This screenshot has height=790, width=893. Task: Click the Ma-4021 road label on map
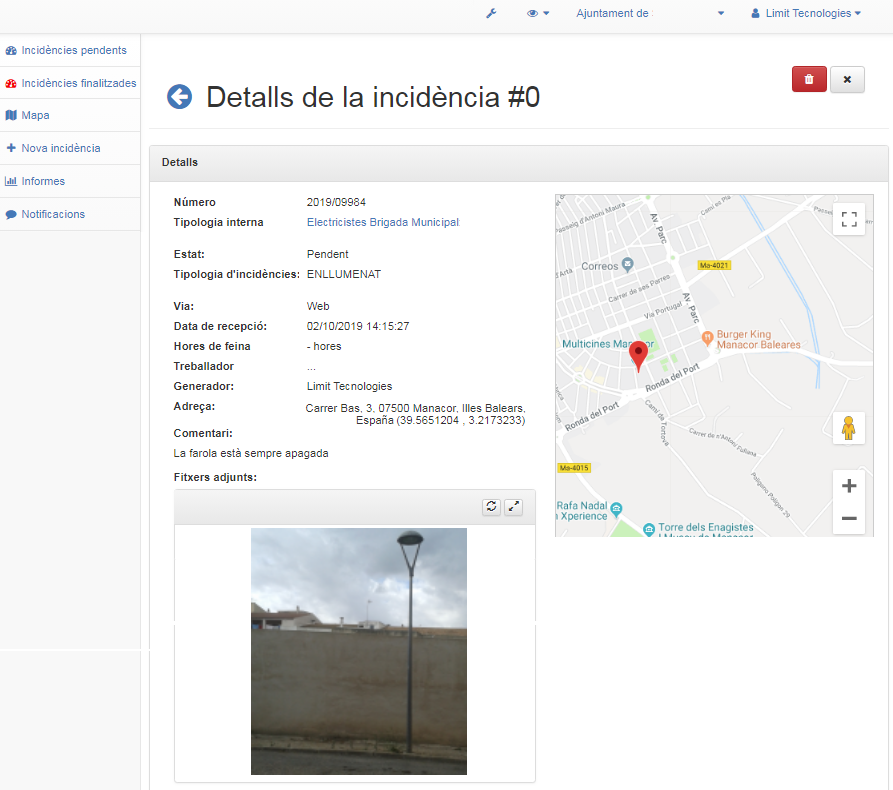pyautogui.click(x=714, y=265)
